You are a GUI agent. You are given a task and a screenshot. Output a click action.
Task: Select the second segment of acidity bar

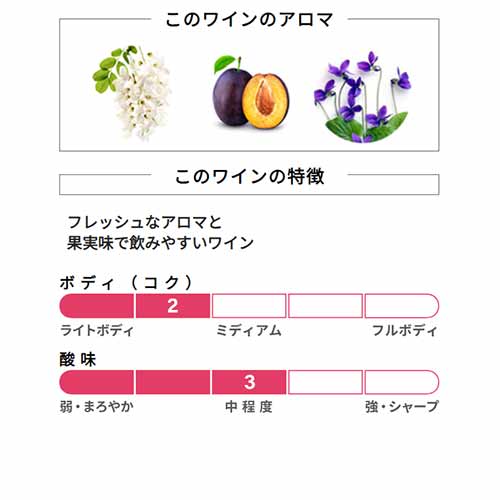coord(173,382)
